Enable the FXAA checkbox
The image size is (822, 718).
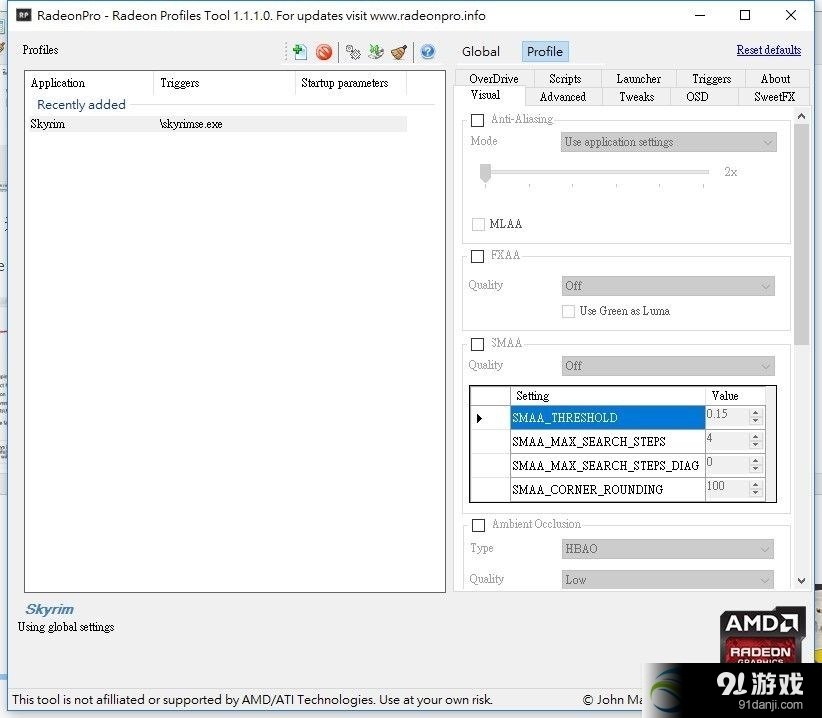477,256
